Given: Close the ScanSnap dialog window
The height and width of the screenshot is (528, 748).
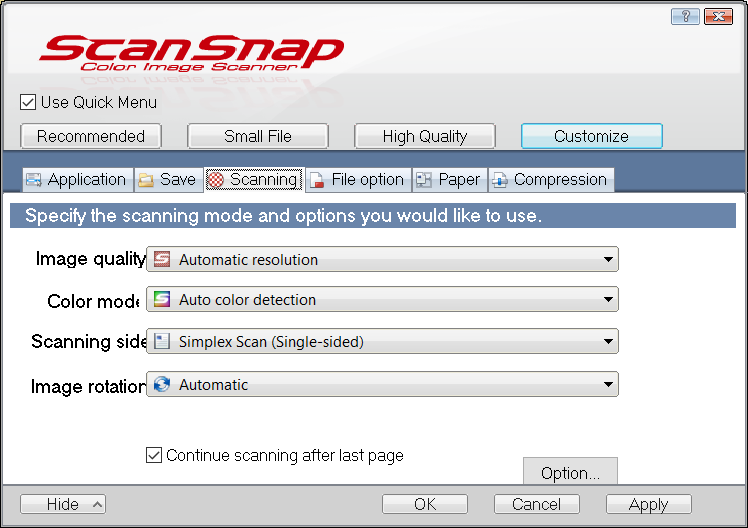Looking at the screenshot, I should 718,17.
